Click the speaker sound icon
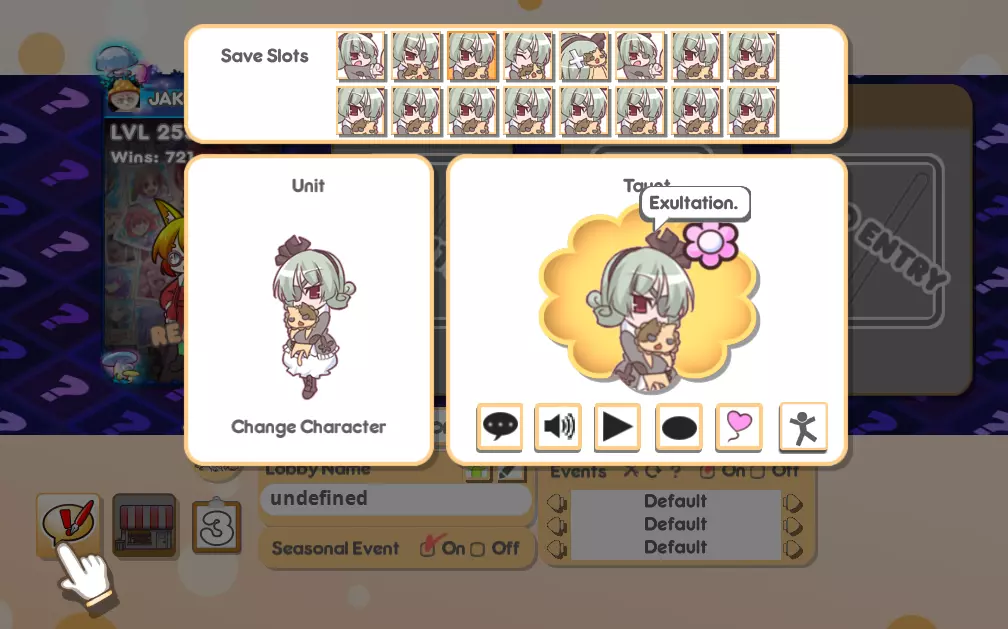Image resolution: width=1008 pixels, height=629 pixels. (x=558, y=426)
